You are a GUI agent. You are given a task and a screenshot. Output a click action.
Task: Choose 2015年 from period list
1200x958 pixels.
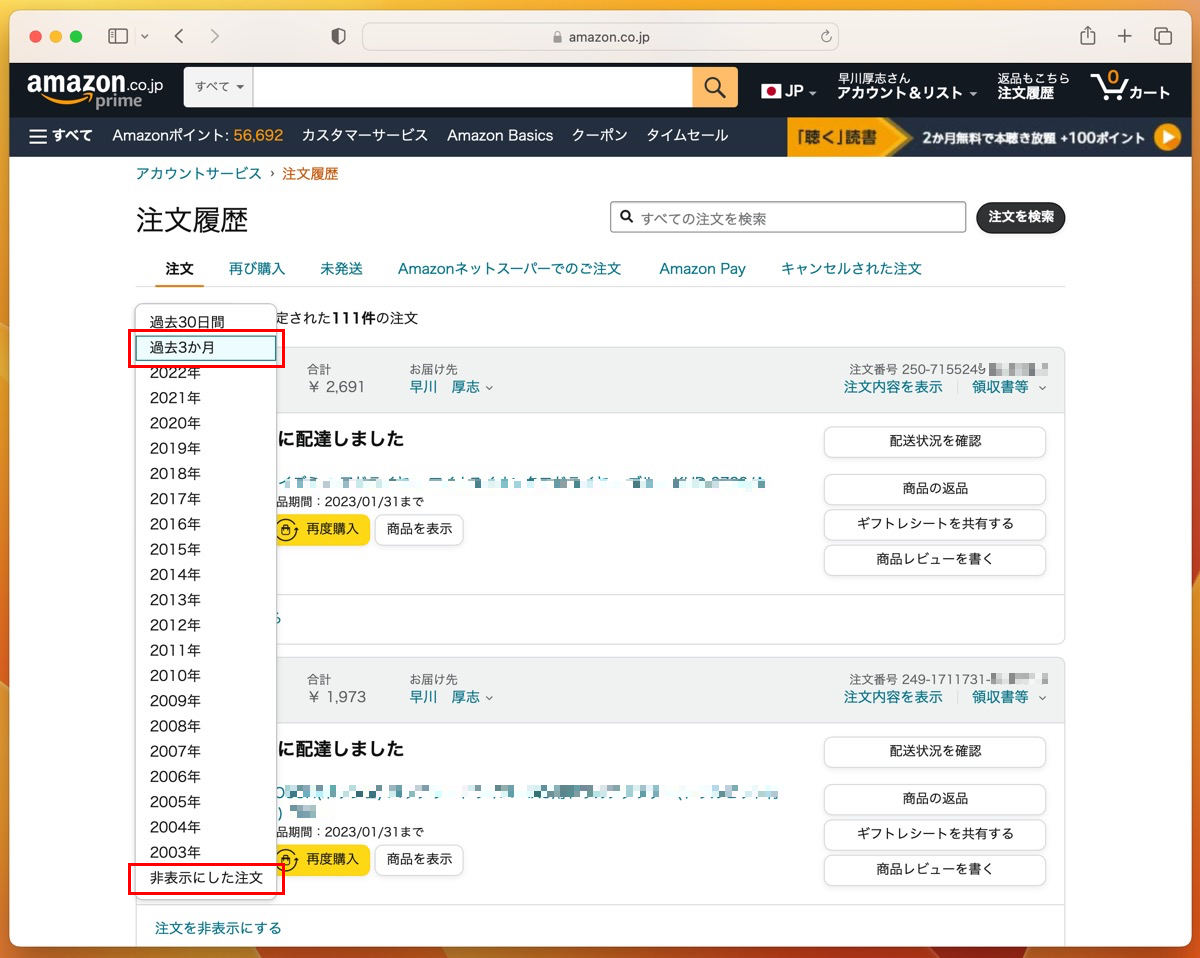click(205, 549)
